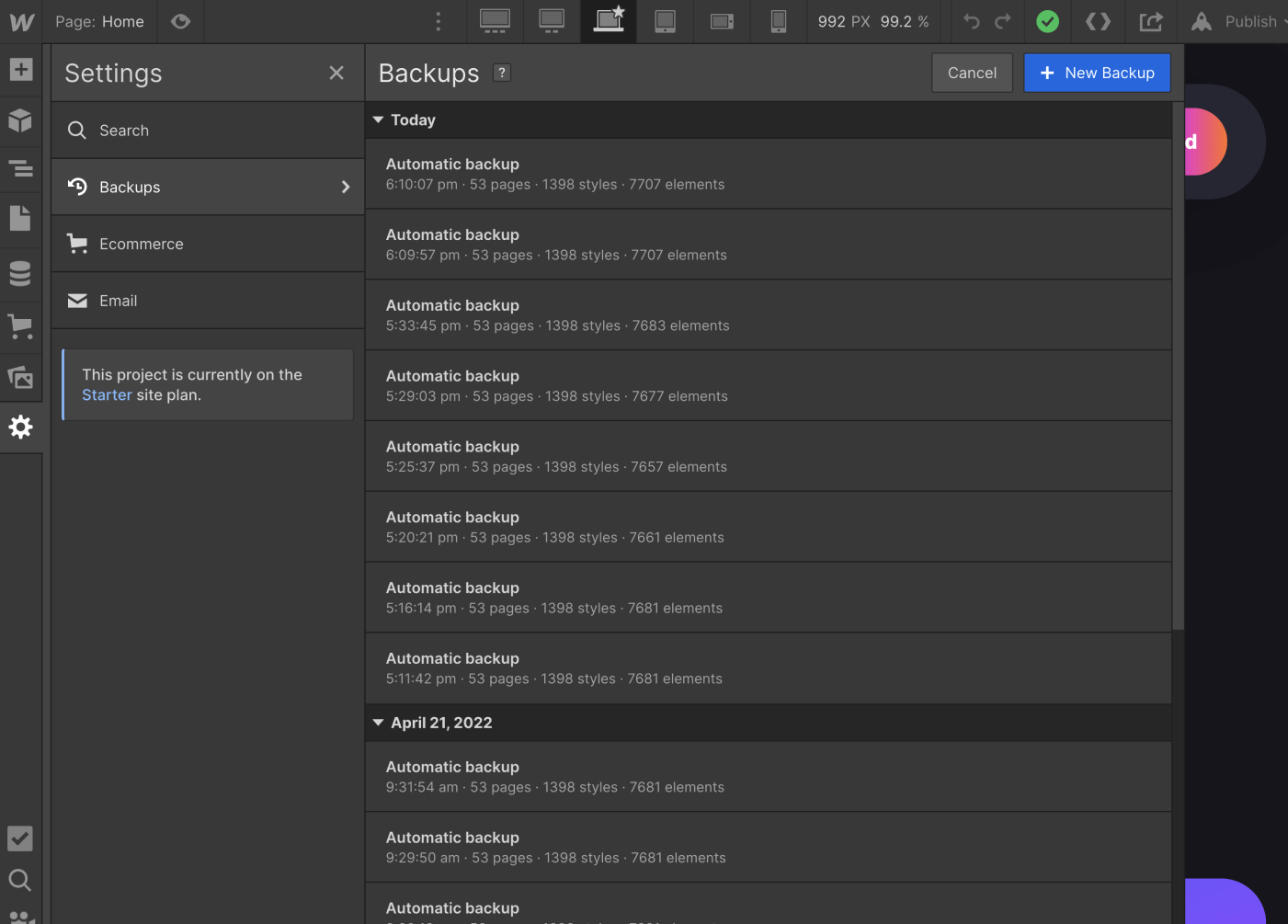Click the Undo arrow icon
The height and width of the screenshot is (924, 1288).
(x=971, y=21)
